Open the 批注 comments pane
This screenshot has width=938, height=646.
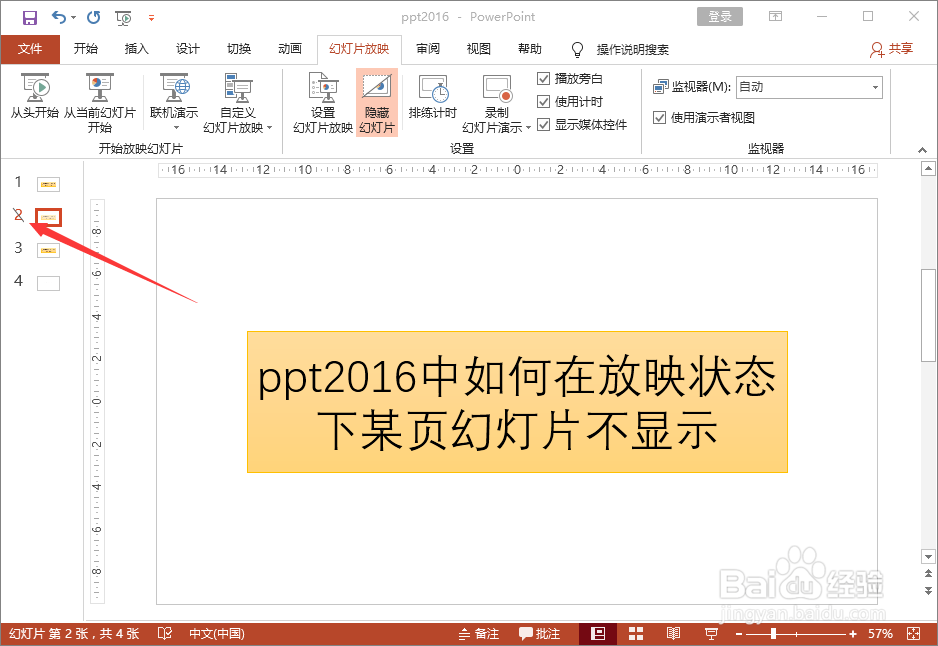click(x=539, y=634)
